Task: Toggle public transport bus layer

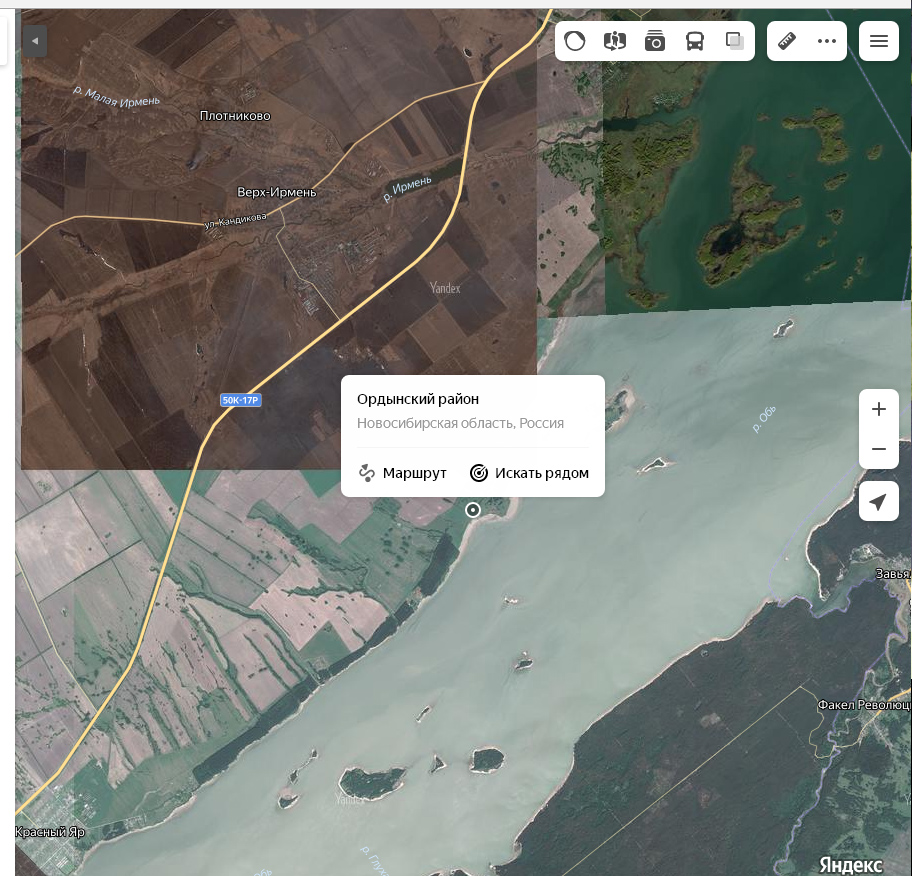Action: 695,41
